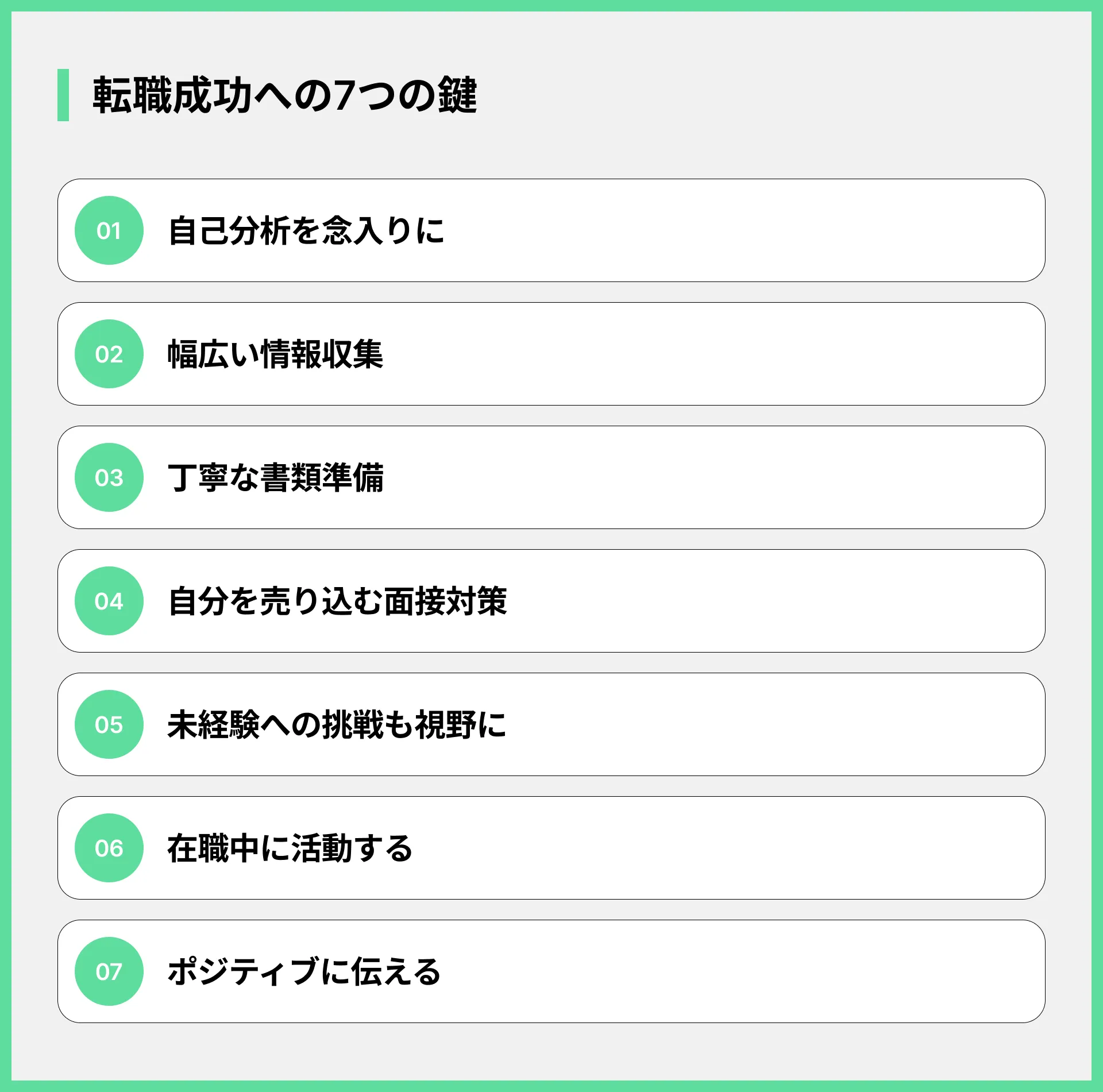Click the green 06 number badge
This screenshot has width=1103, height=1092.
(x=109, y=848)
